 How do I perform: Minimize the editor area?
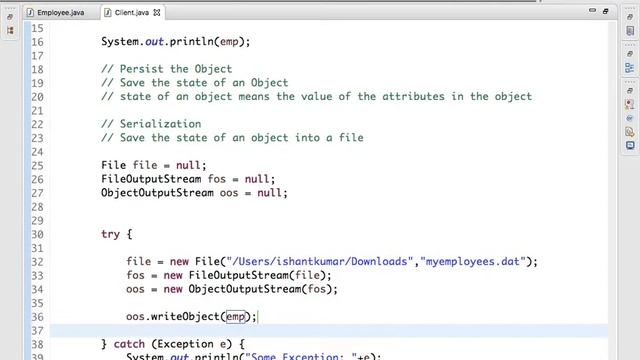[592, 11]
